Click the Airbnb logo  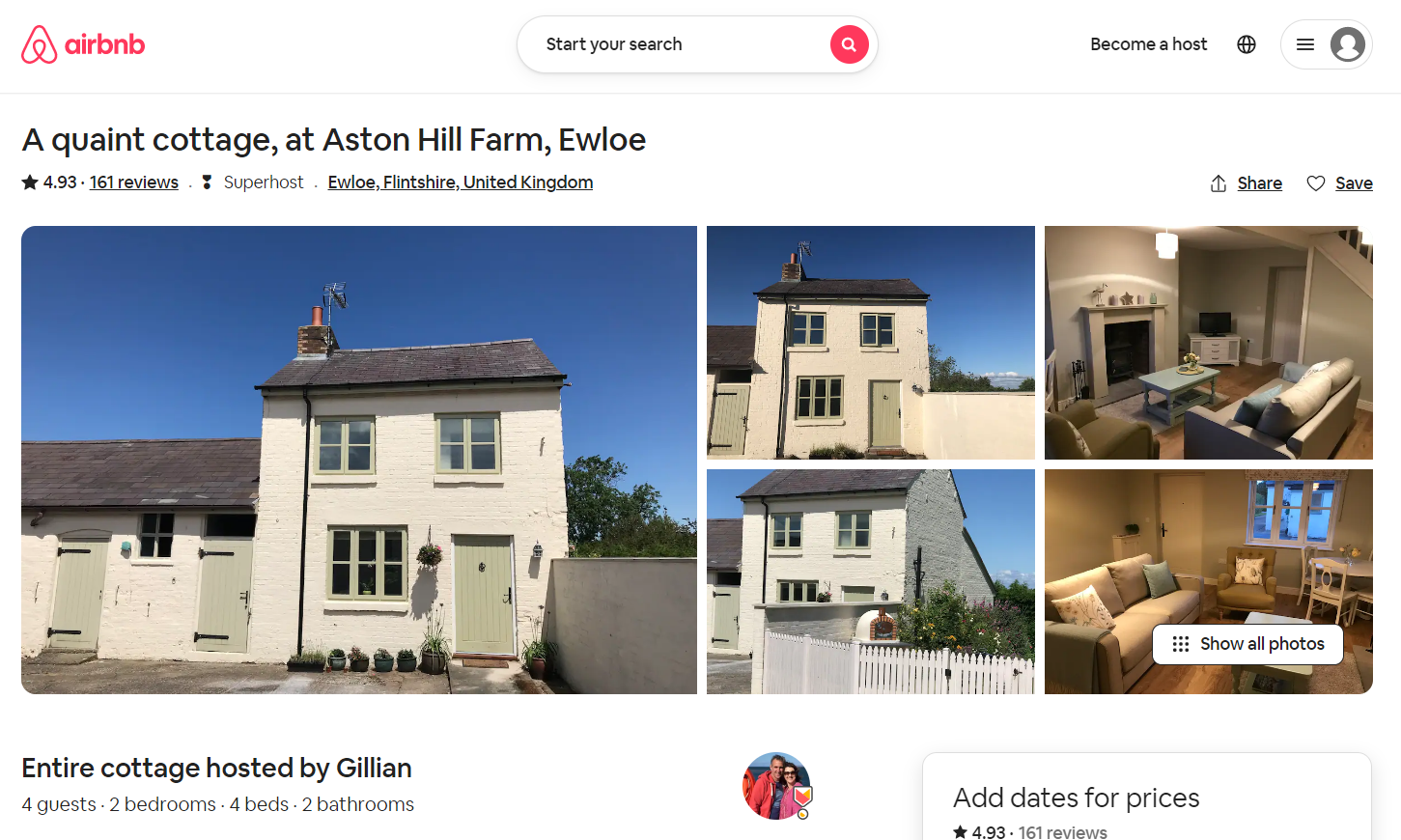coord(83,44)
